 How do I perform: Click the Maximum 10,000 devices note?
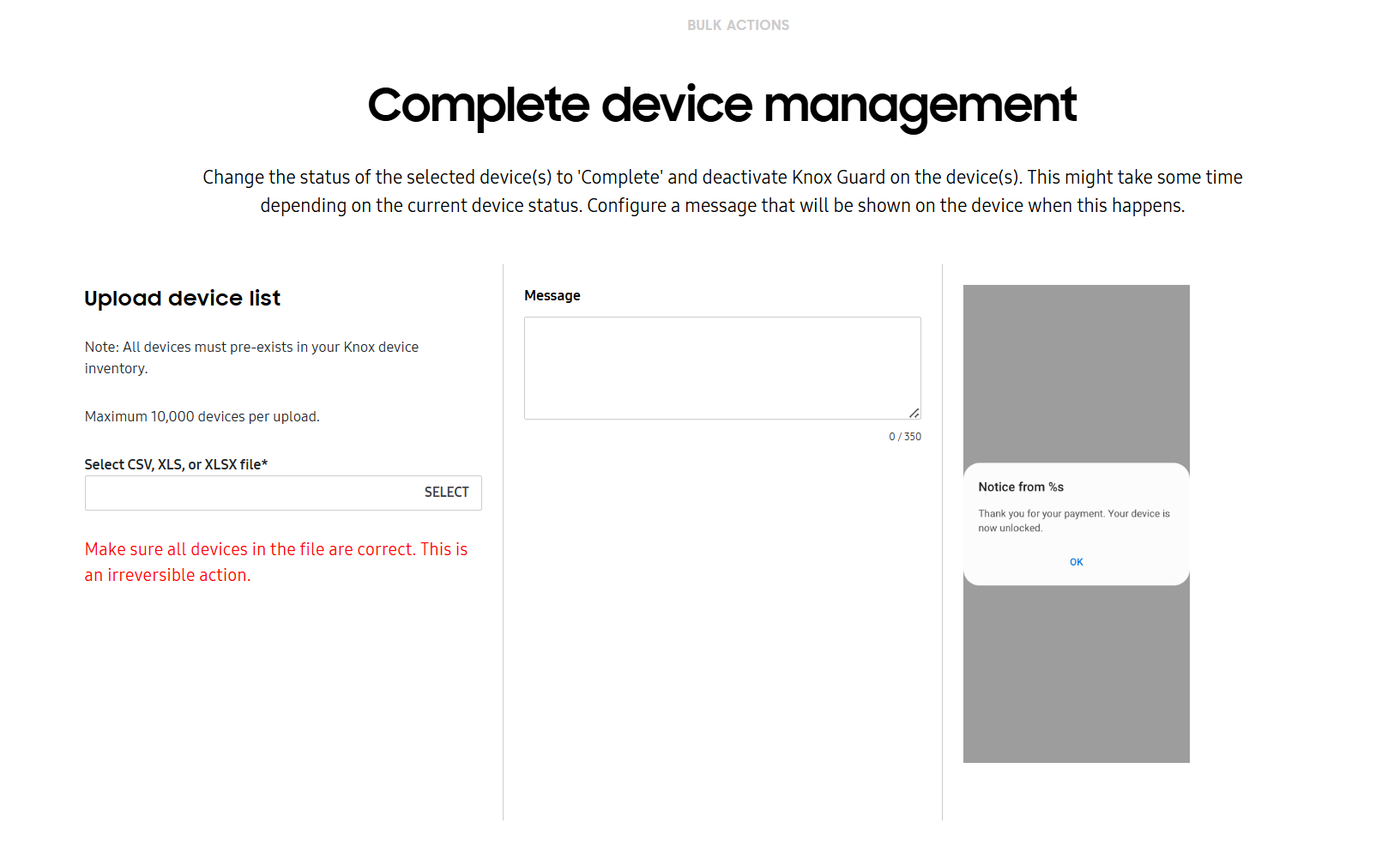point(202,416)
